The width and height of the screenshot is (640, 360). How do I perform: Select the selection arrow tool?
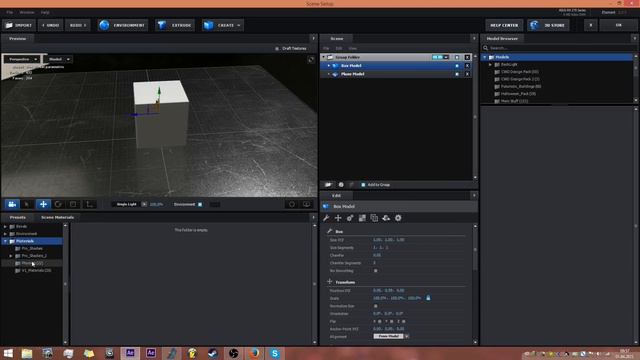click(x=27, y=204)
